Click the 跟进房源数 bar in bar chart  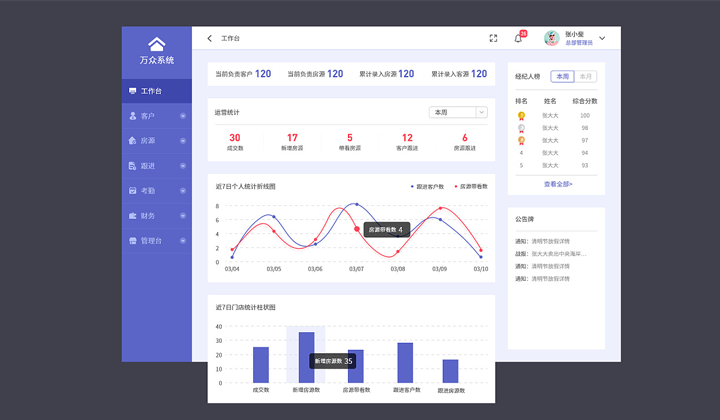450,371
